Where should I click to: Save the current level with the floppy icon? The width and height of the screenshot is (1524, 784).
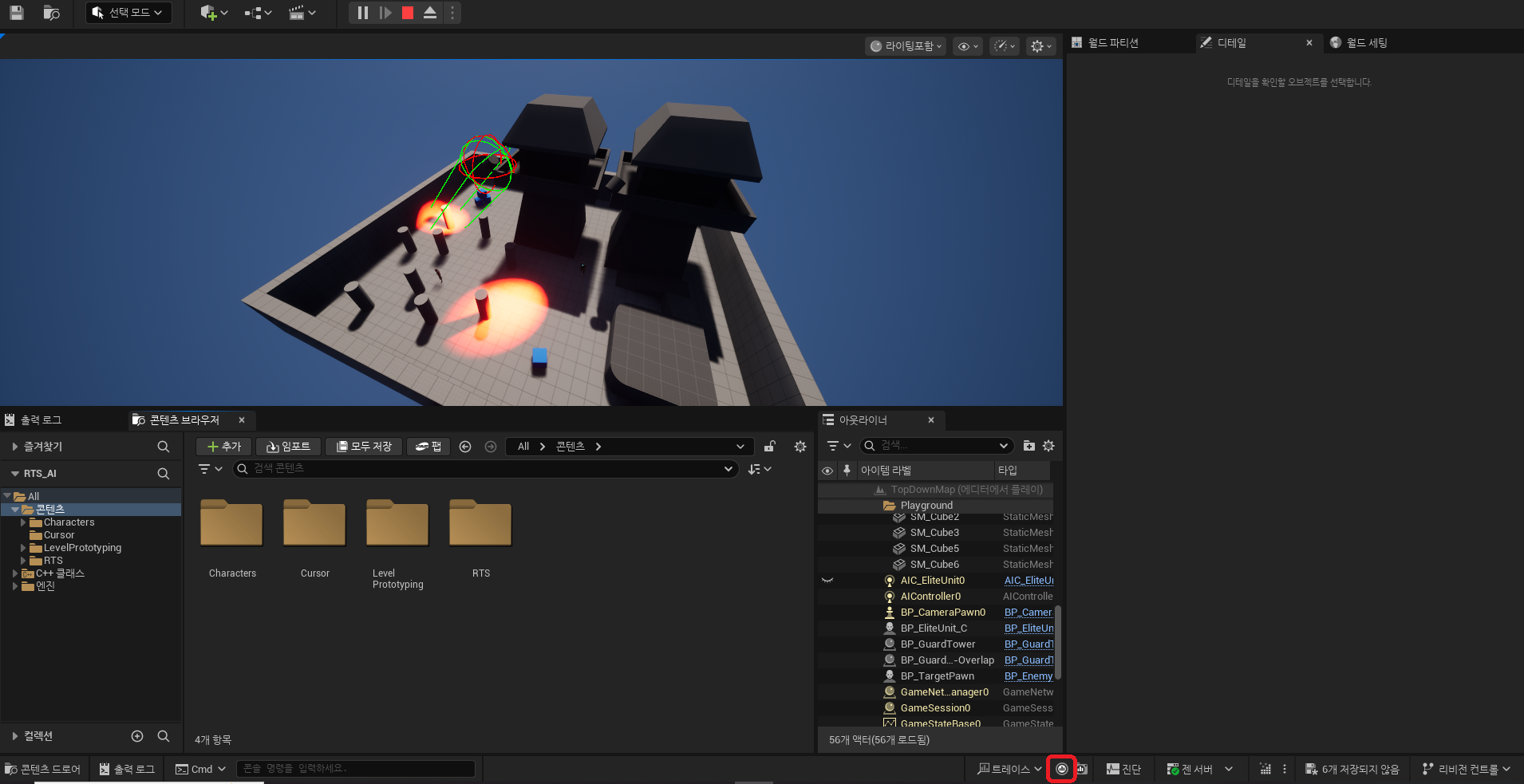[16, 13]
